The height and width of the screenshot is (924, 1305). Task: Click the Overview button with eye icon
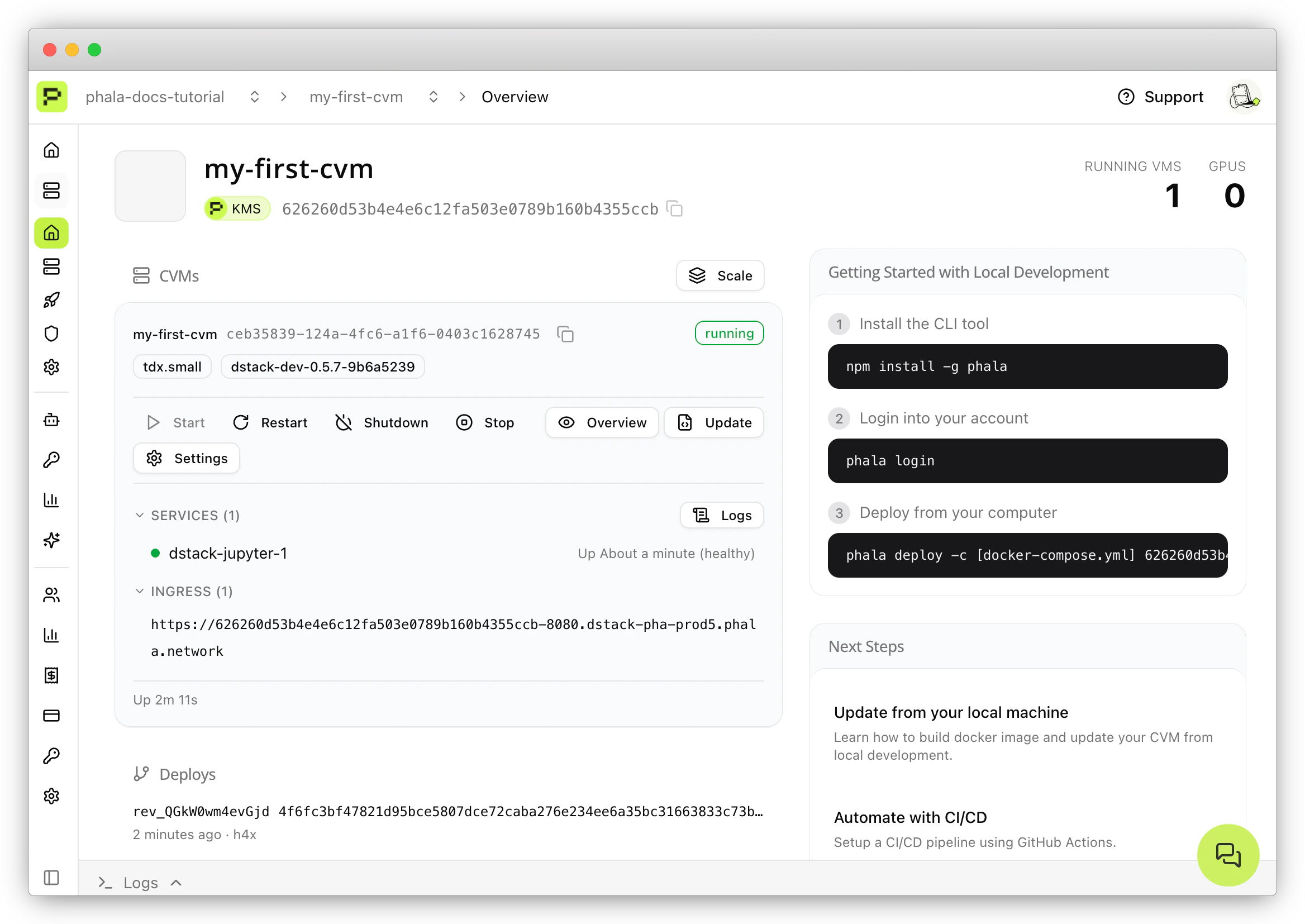[602, 423]
